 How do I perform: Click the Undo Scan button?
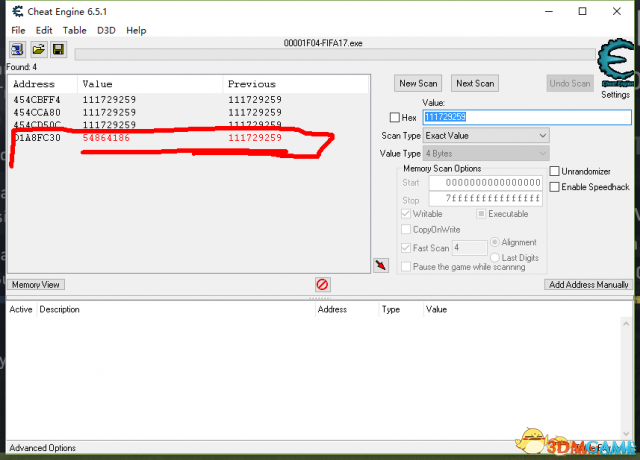point(570,83)
